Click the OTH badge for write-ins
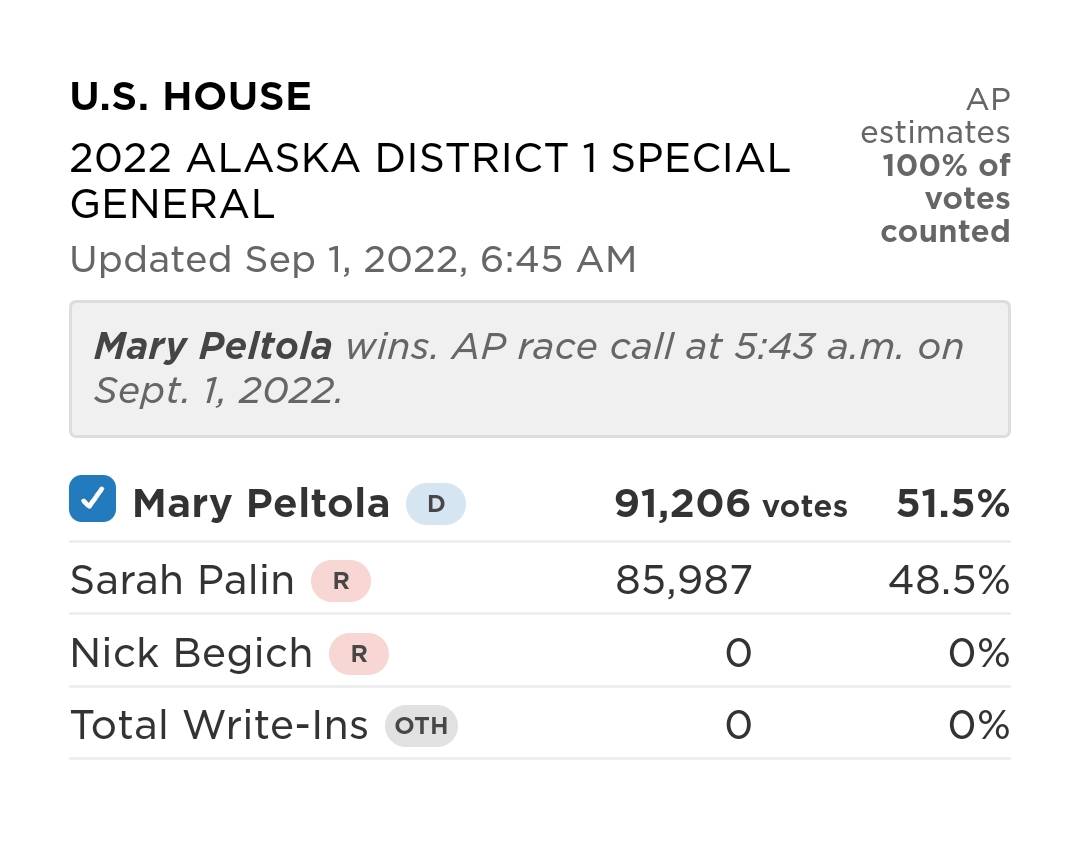 (x=421, y=726)
